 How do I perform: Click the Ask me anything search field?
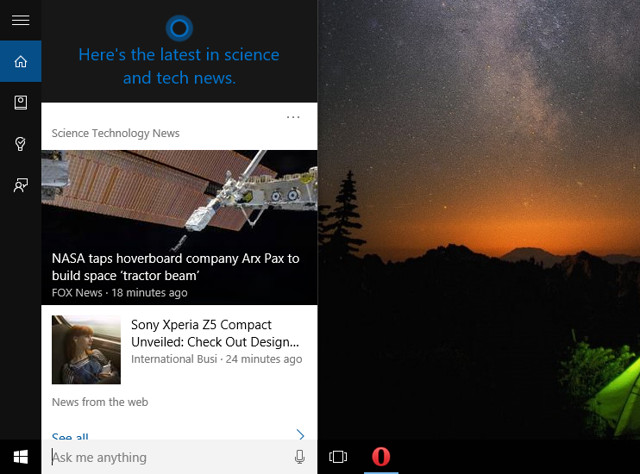(171, 457)
